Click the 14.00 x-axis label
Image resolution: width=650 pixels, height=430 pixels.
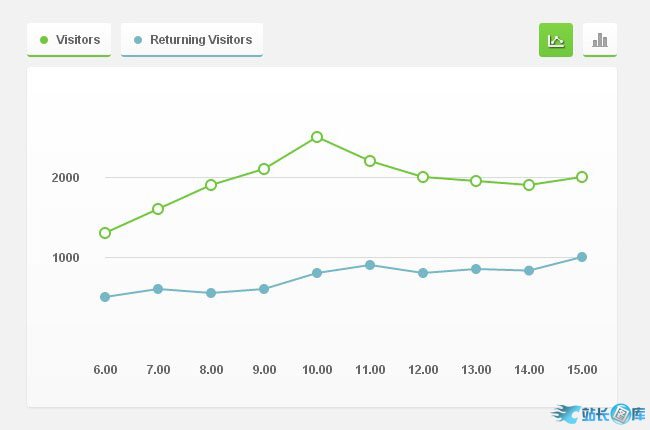click(529, 370)
